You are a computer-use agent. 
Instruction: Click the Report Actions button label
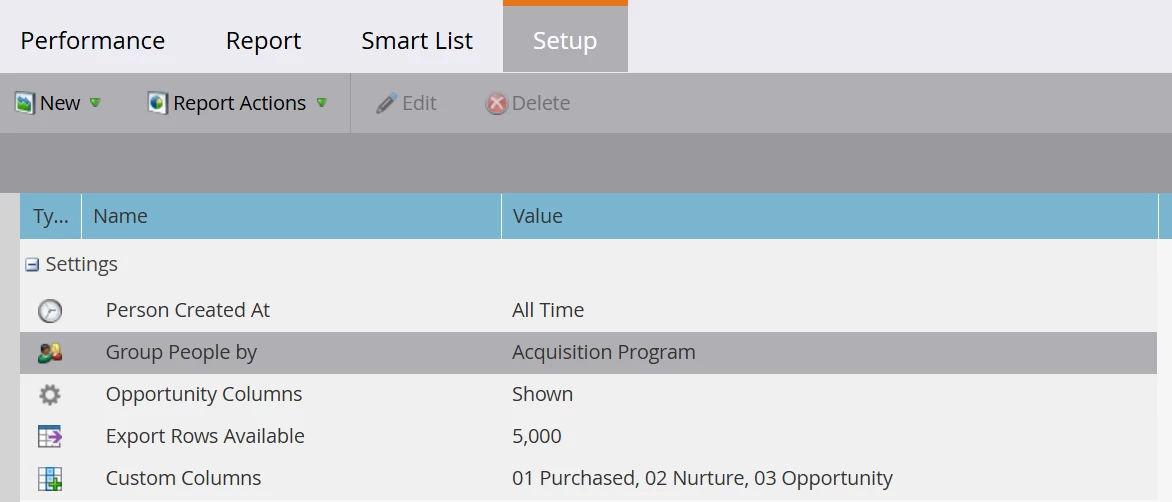[239, 103]
